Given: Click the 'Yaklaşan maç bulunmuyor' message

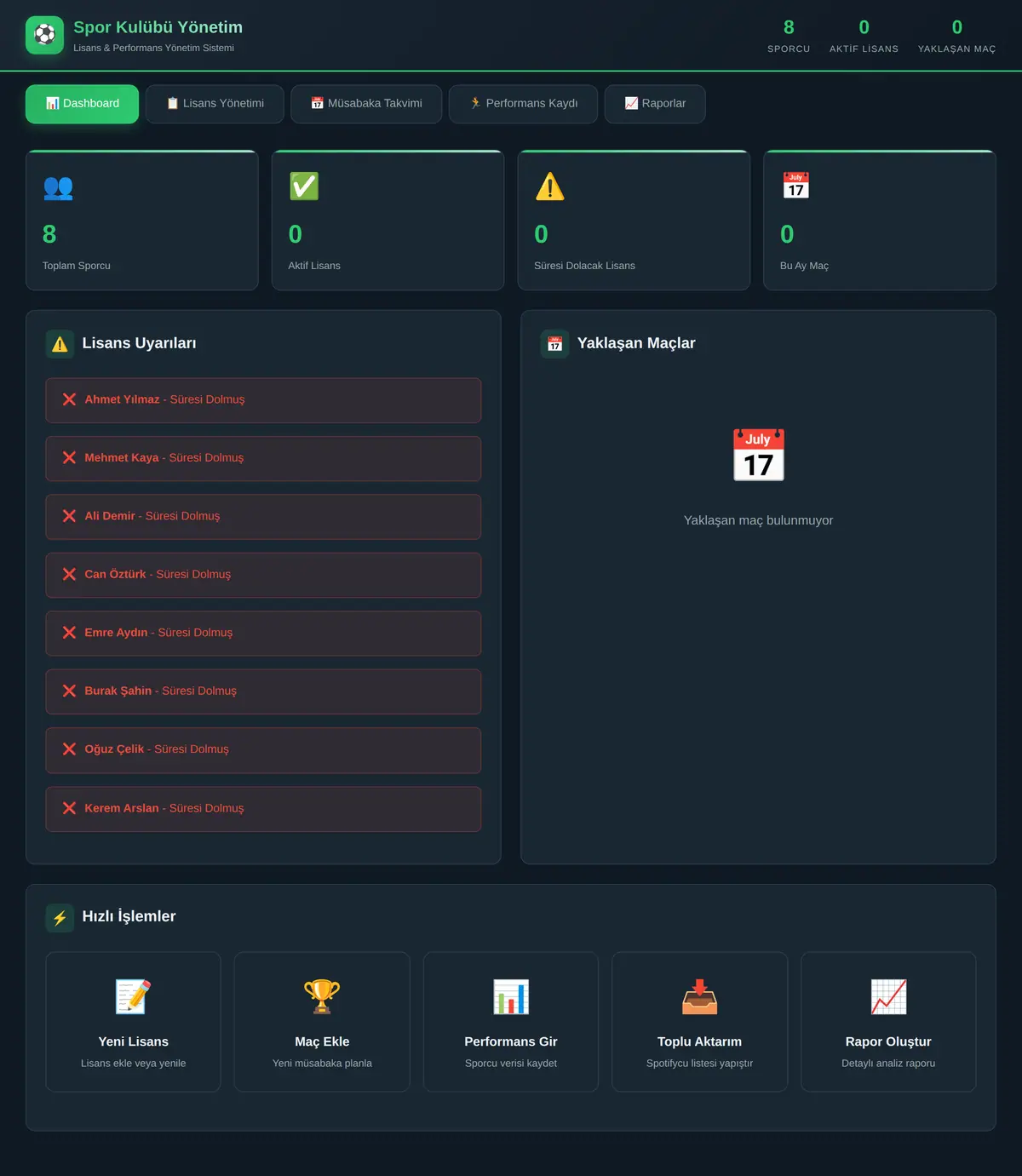Looking at the screenshot, I should coord(759,520).
